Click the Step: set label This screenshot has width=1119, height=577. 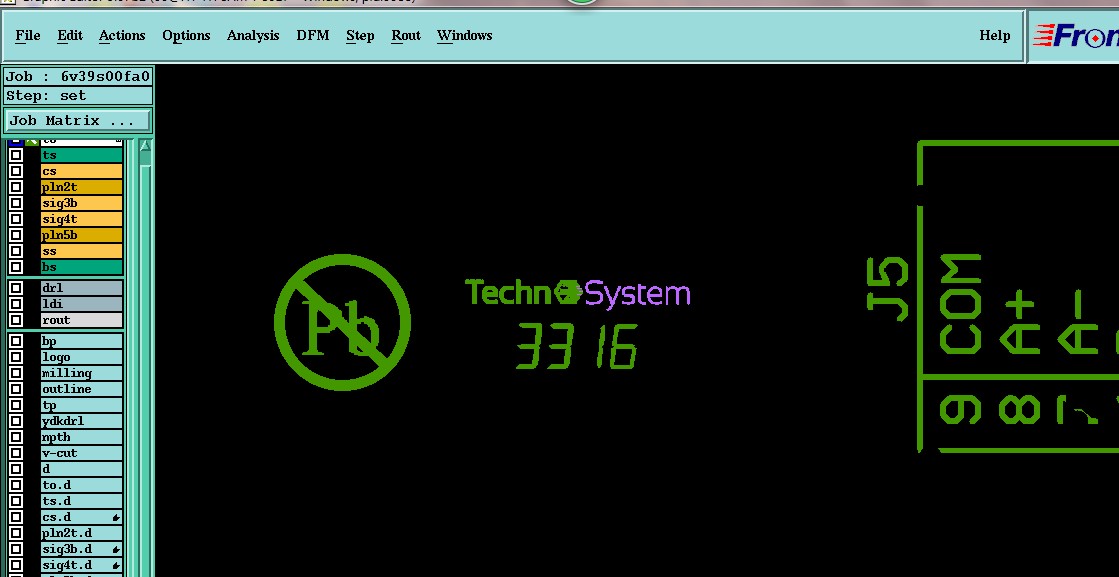[x=78, y=96]
